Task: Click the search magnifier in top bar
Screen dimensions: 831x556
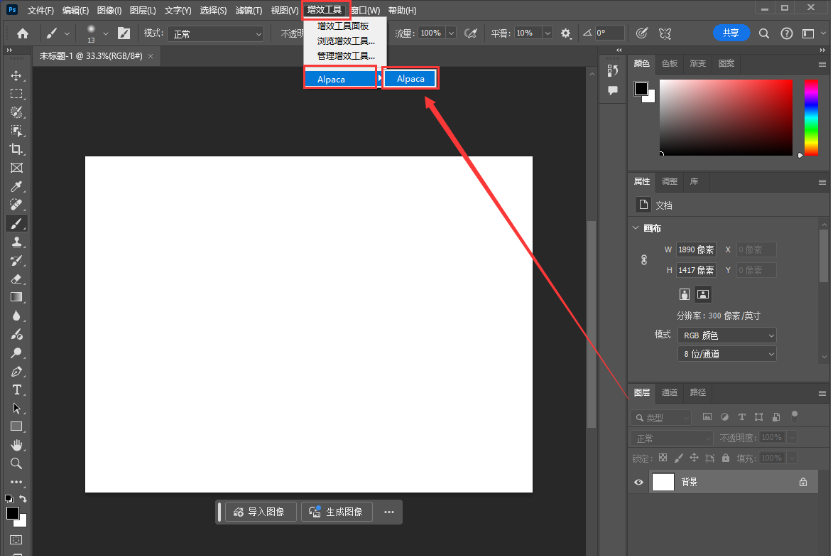Action: click(x=764, y=33)
